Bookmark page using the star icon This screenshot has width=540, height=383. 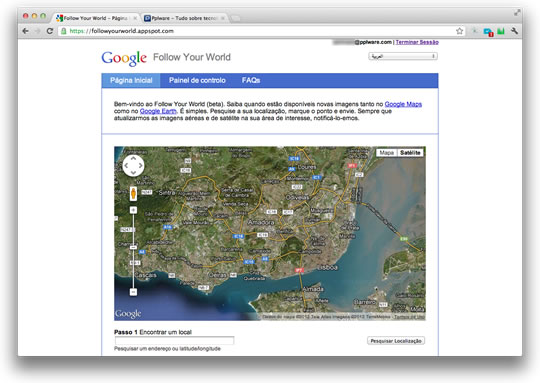pos(459,31)
